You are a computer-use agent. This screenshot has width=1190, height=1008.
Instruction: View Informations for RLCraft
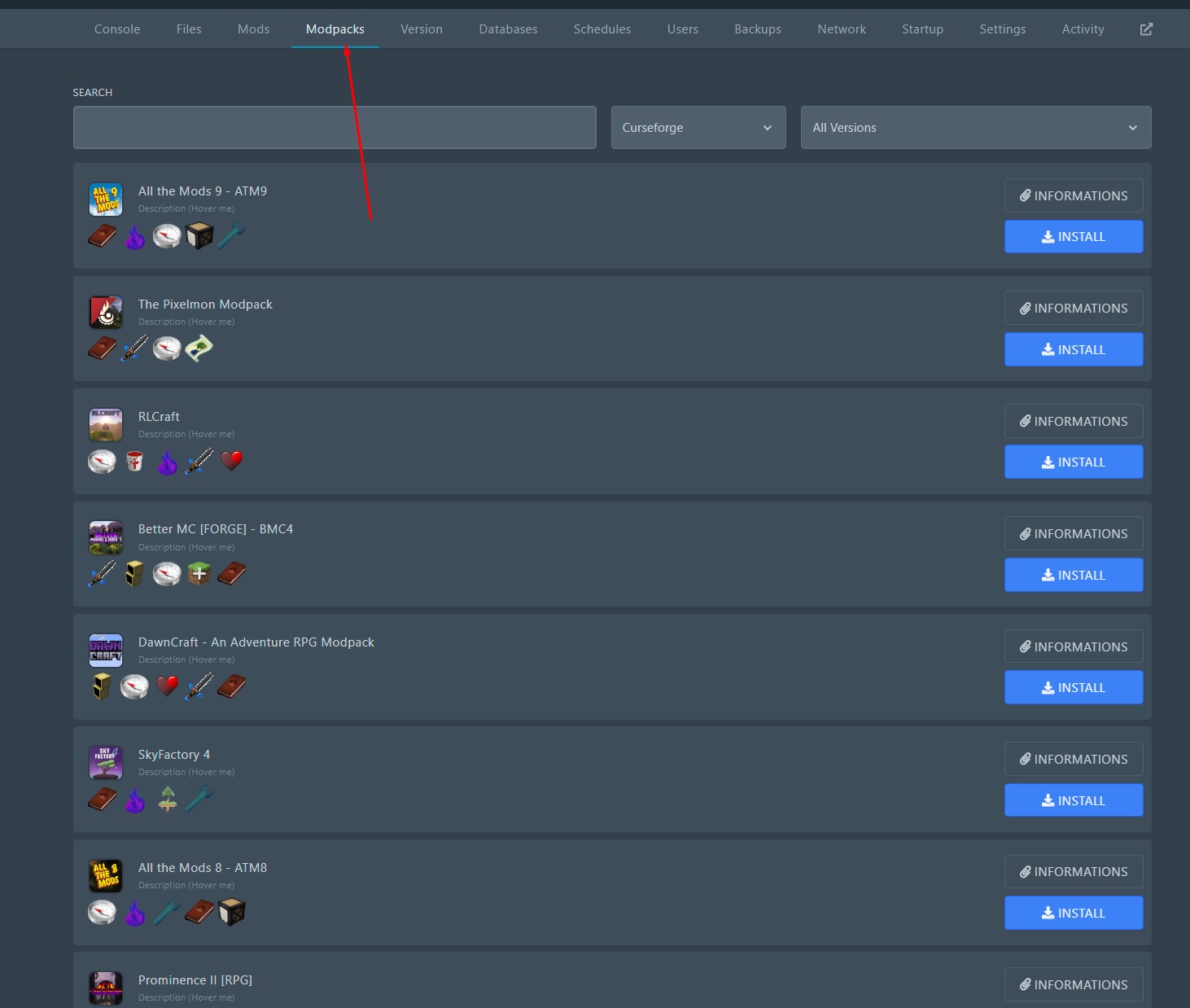1074,421
